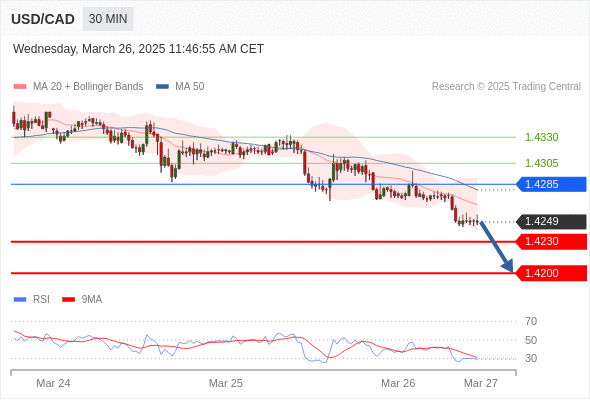Click the 1.4330 resistance level label

542,137
